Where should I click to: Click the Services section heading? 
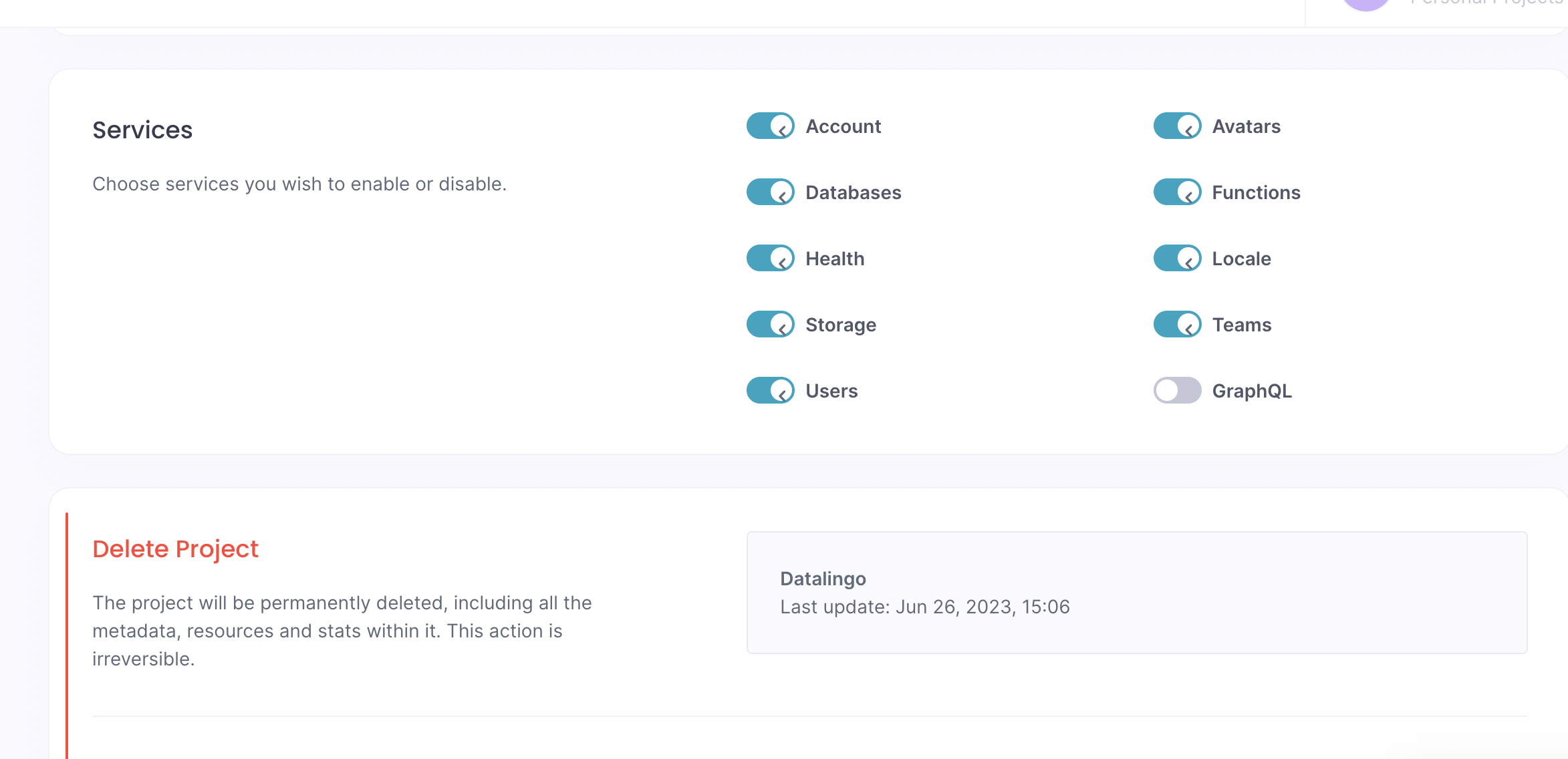point(142,130)
